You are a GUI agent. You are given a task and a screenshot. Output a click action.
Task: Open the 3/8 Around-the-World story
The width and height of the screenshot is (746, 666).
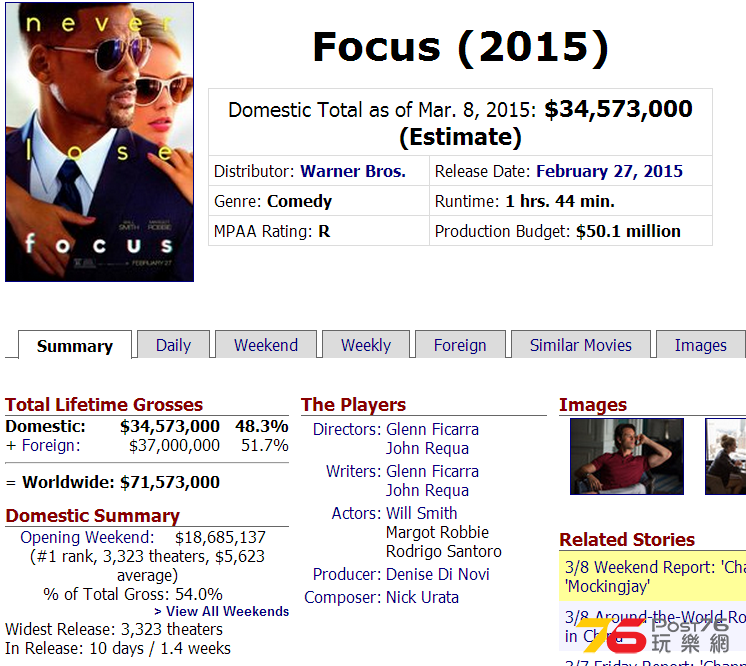point(655,626)
